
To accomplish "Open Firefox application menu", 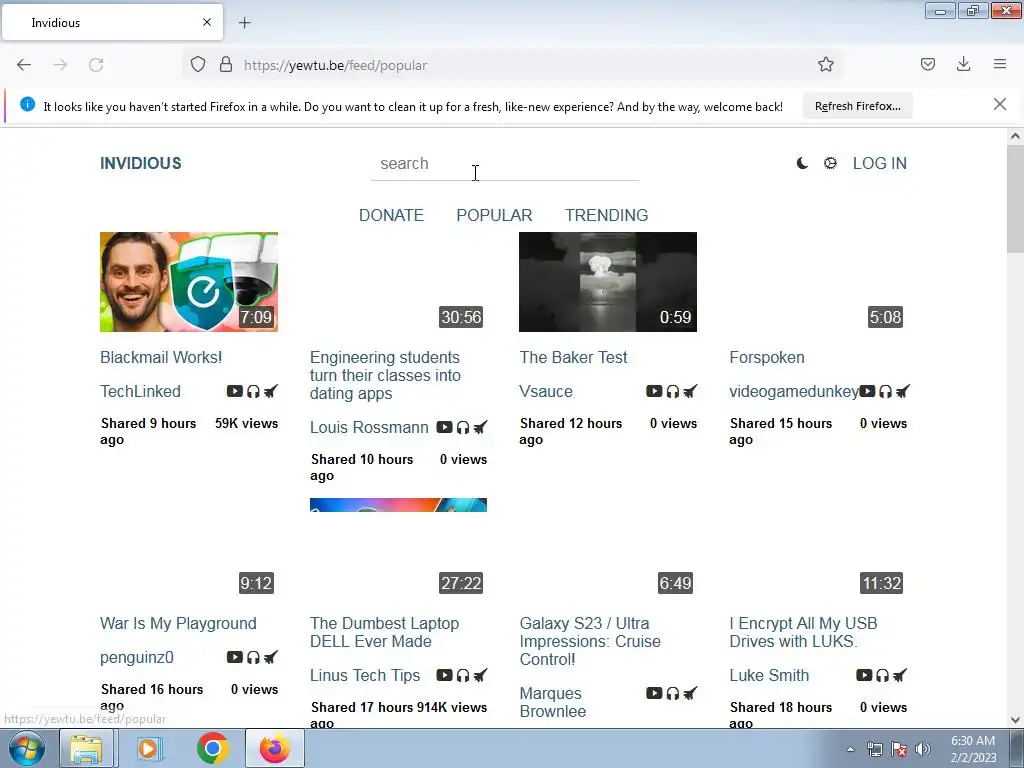I will [1000, 64].
